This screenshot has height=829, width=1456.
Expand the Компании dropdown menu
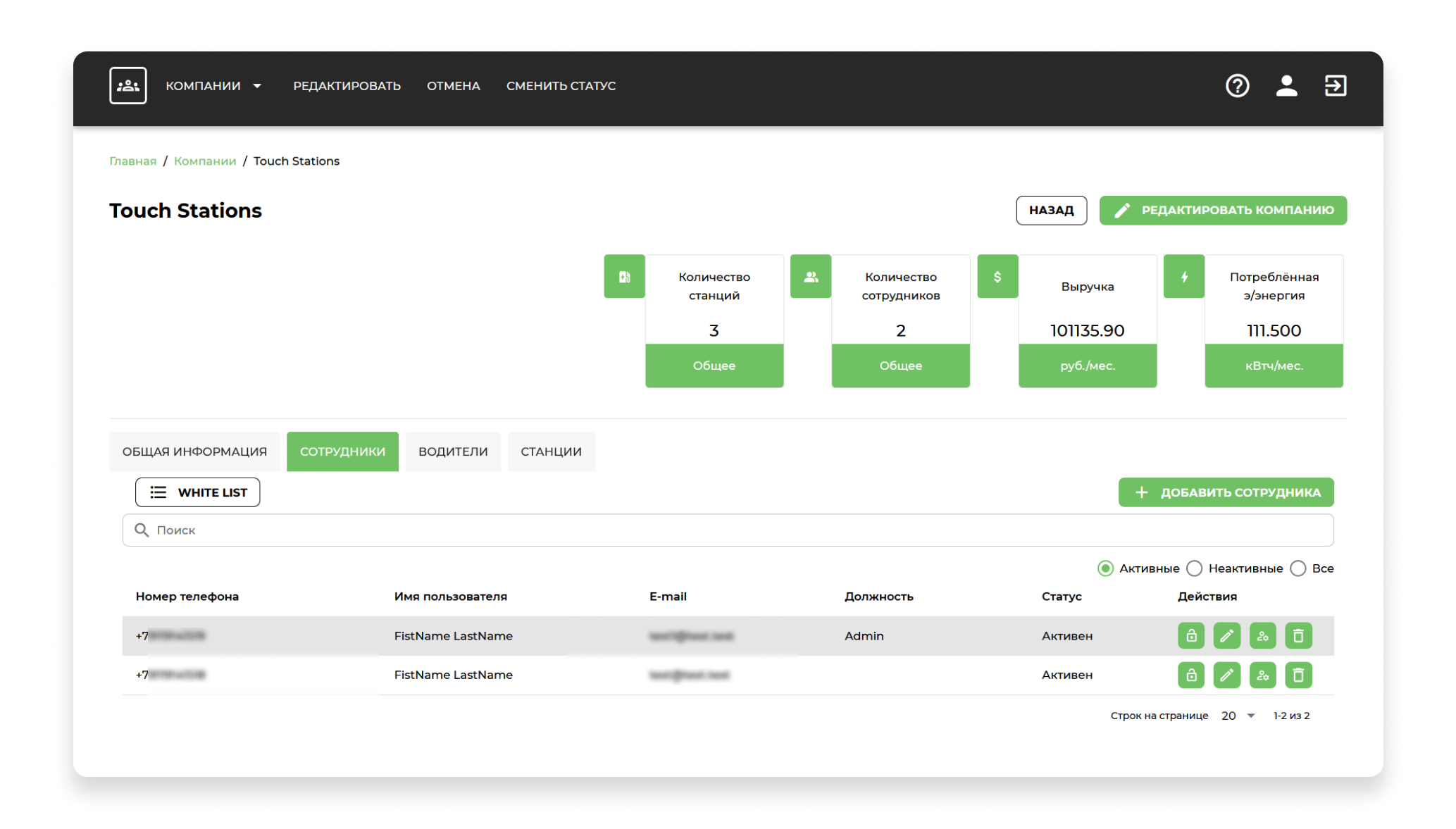coord(214,86)
